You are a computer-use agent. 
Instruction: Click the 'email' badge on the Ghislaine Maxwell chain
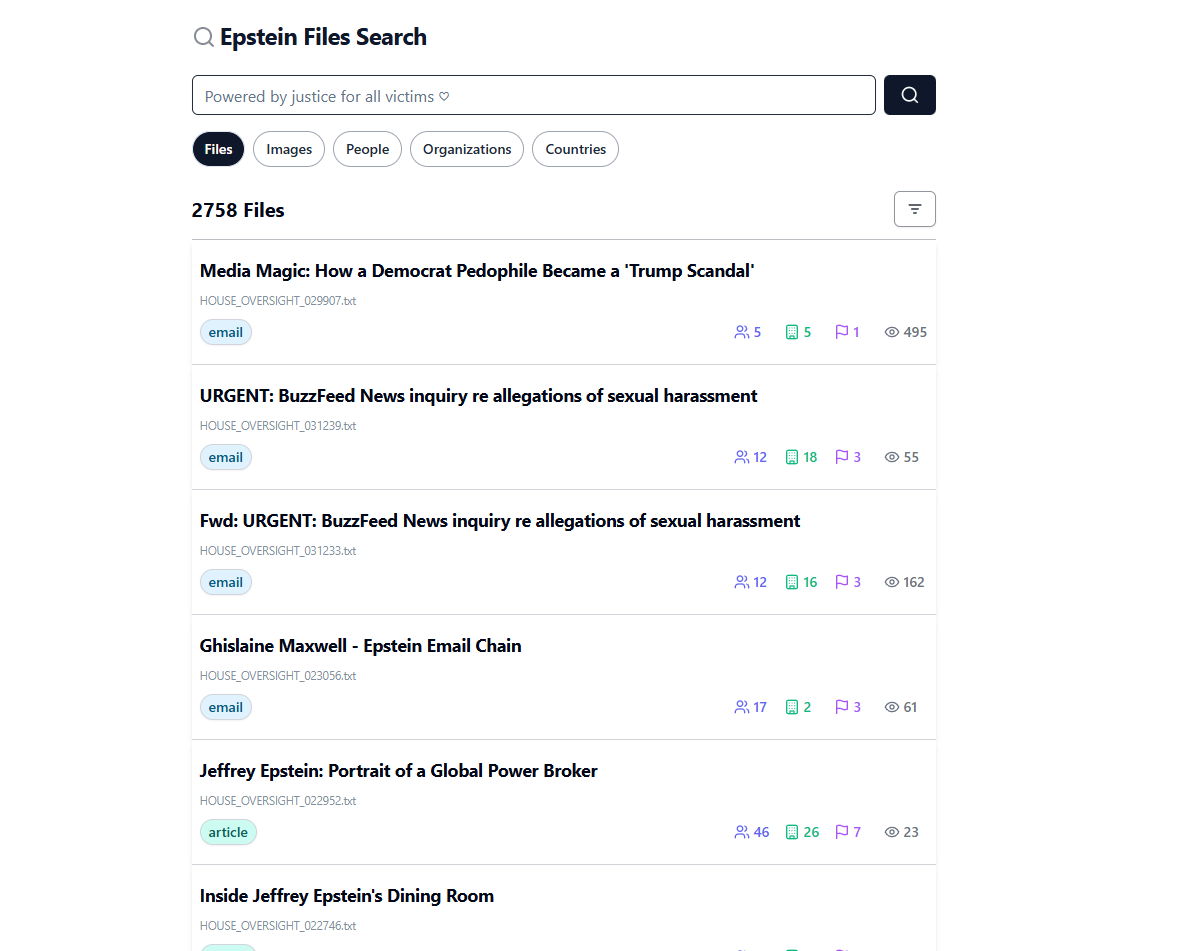(x=226, y=706)
